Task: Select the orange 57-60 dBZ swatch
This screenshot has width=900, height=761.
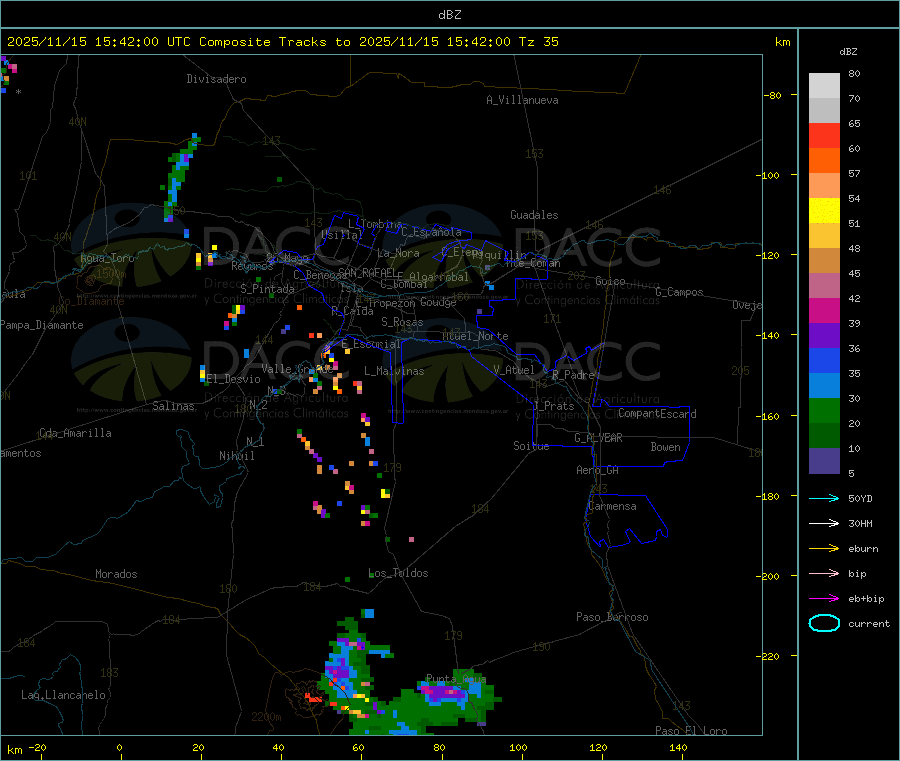Action: tap(824, 161)
